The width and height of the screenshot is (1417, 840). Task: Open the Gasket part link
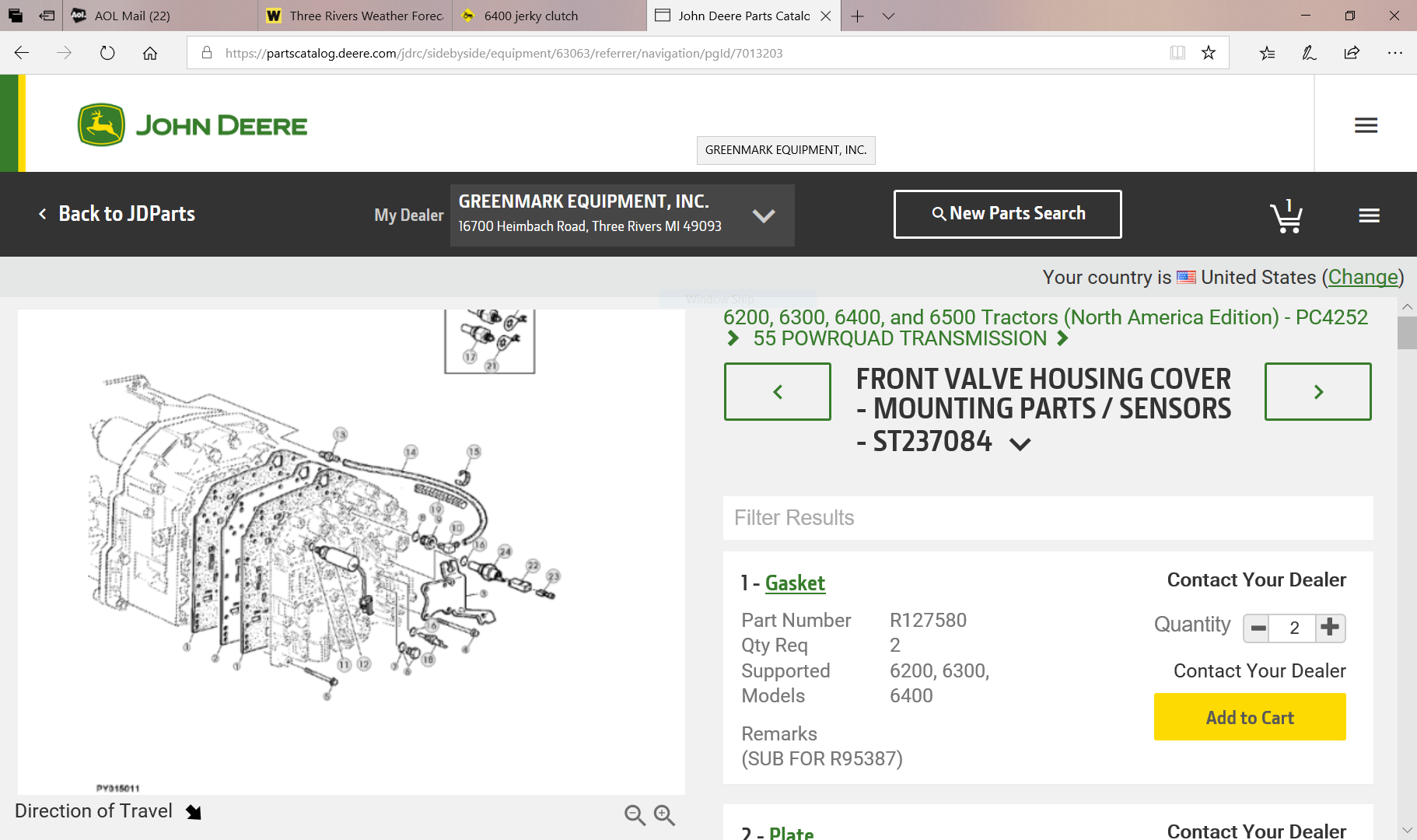(x=795, y=583)
